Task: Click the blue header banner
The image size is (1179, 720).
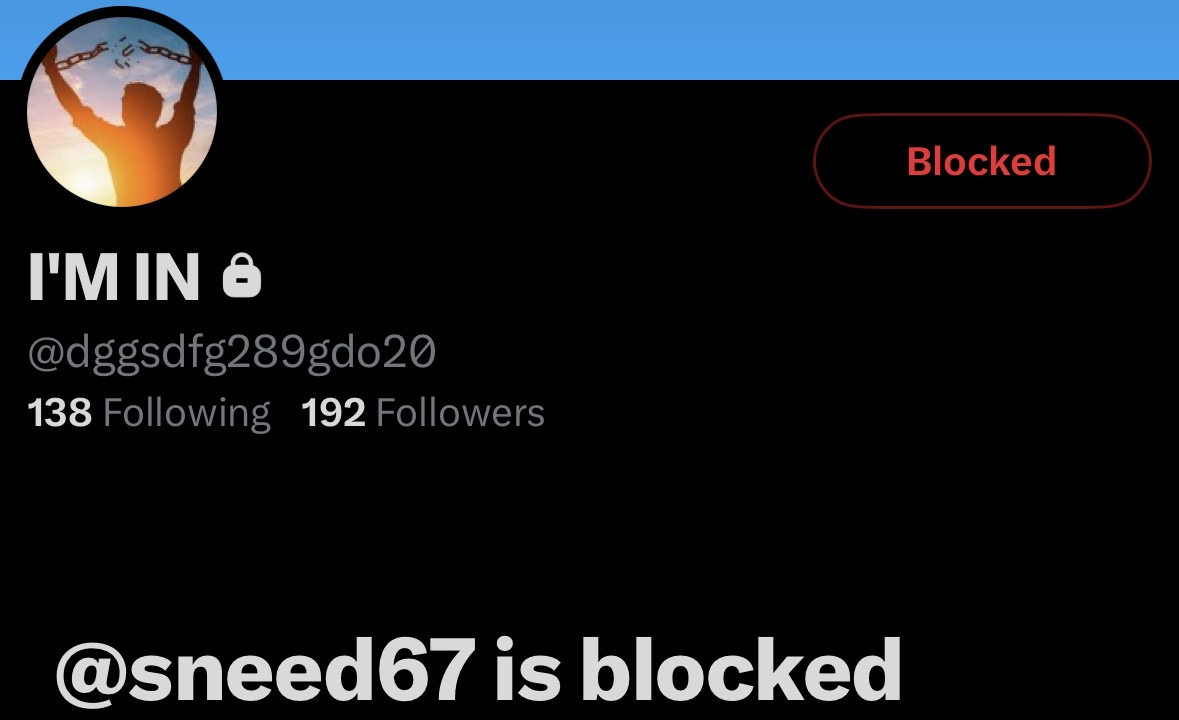Action: coord(699,39)
